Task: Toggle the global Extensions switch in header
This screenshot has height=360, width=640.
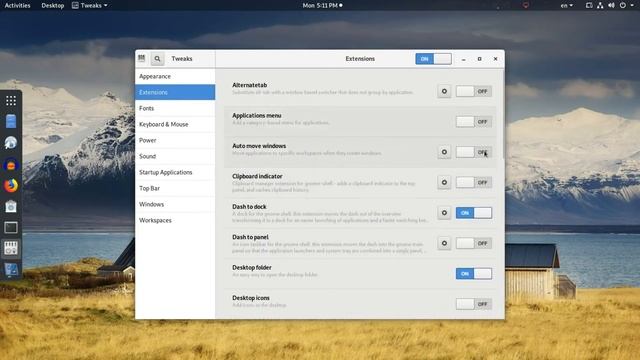Action: tap(433, 59)
